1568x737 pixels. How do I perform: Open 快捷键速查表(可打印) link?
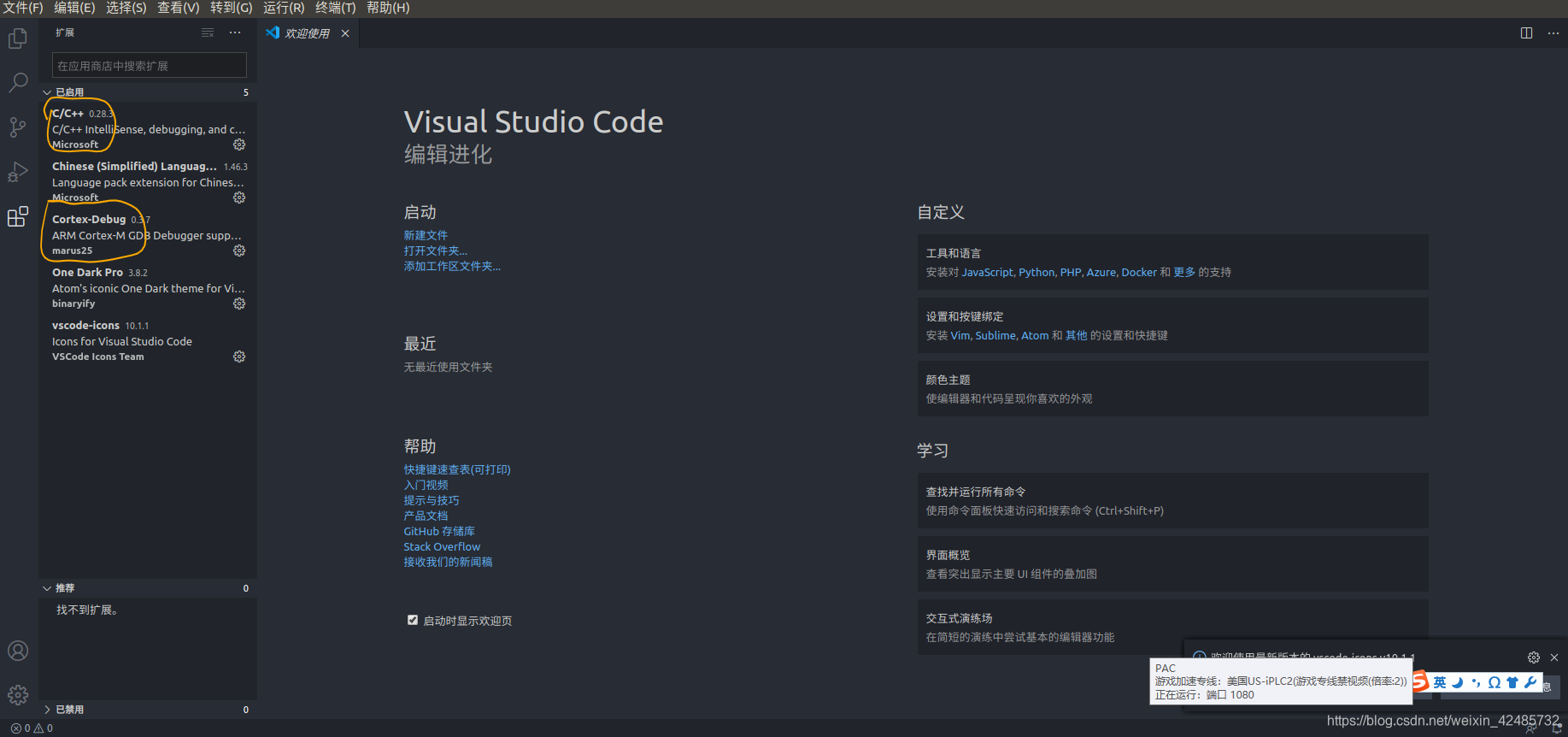click(457, 469)
